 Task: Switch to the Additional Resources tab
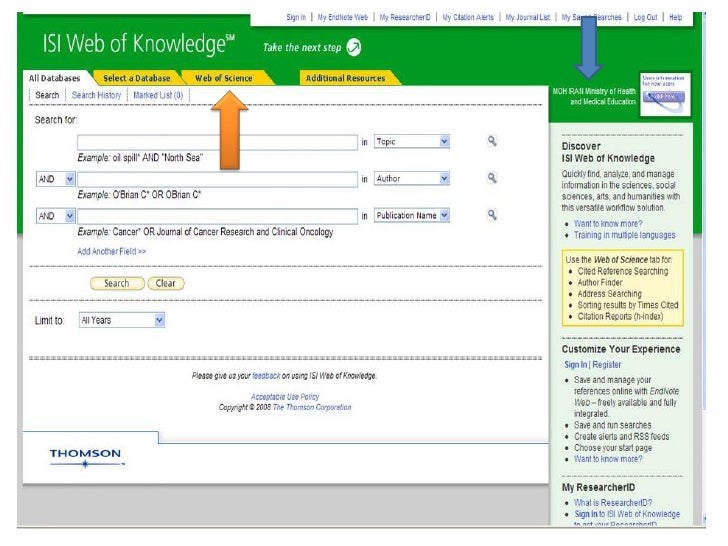(345, 78)
